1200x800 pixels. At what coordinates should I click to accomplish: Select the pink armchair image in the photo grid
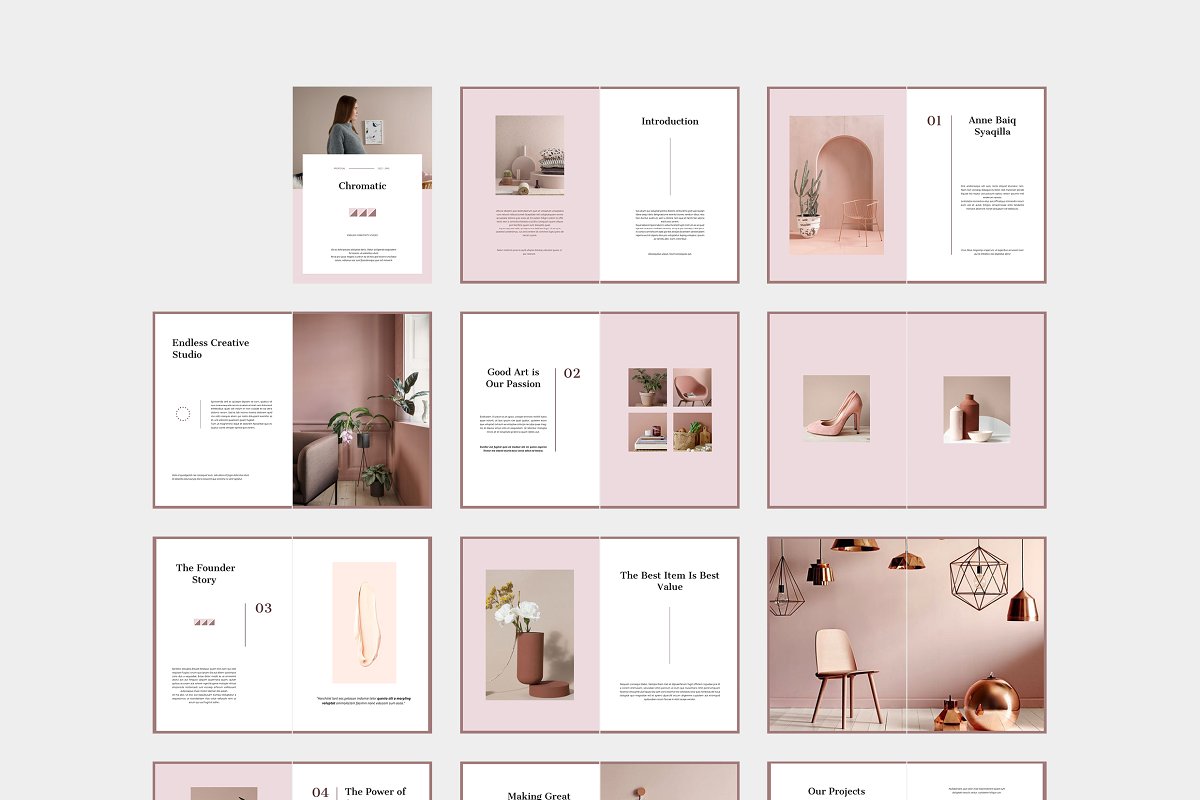click(x=692, y=387)
